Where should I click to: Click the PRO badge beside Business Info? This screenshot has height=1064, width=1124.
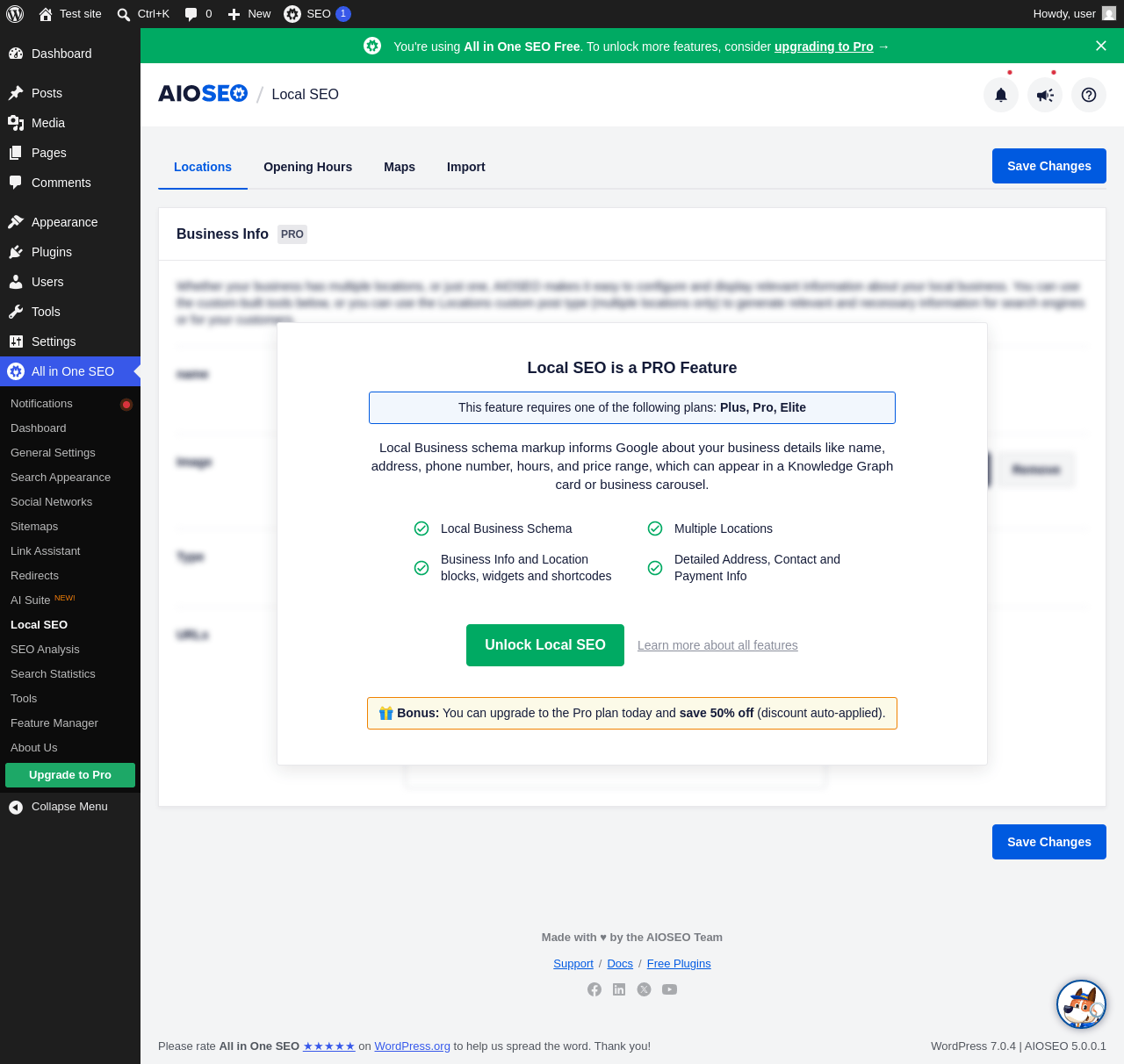292,234
